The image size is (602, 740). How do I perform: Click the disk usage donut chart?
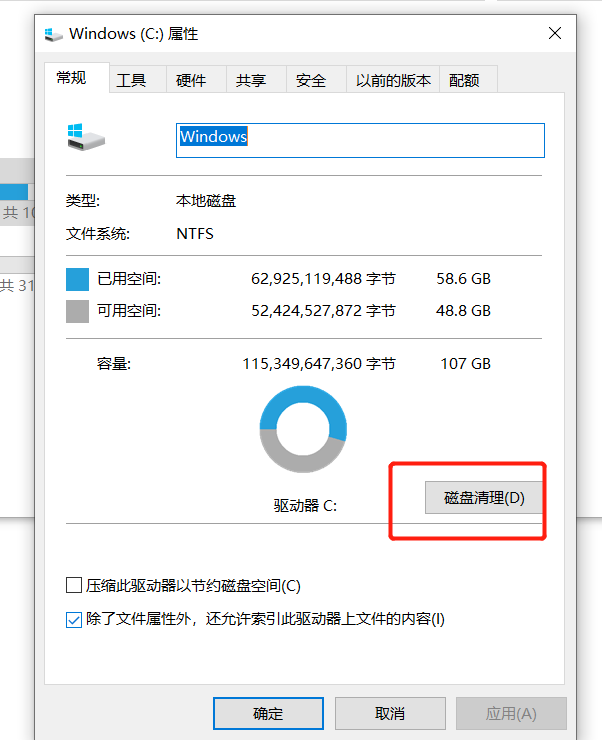(303, 429)
